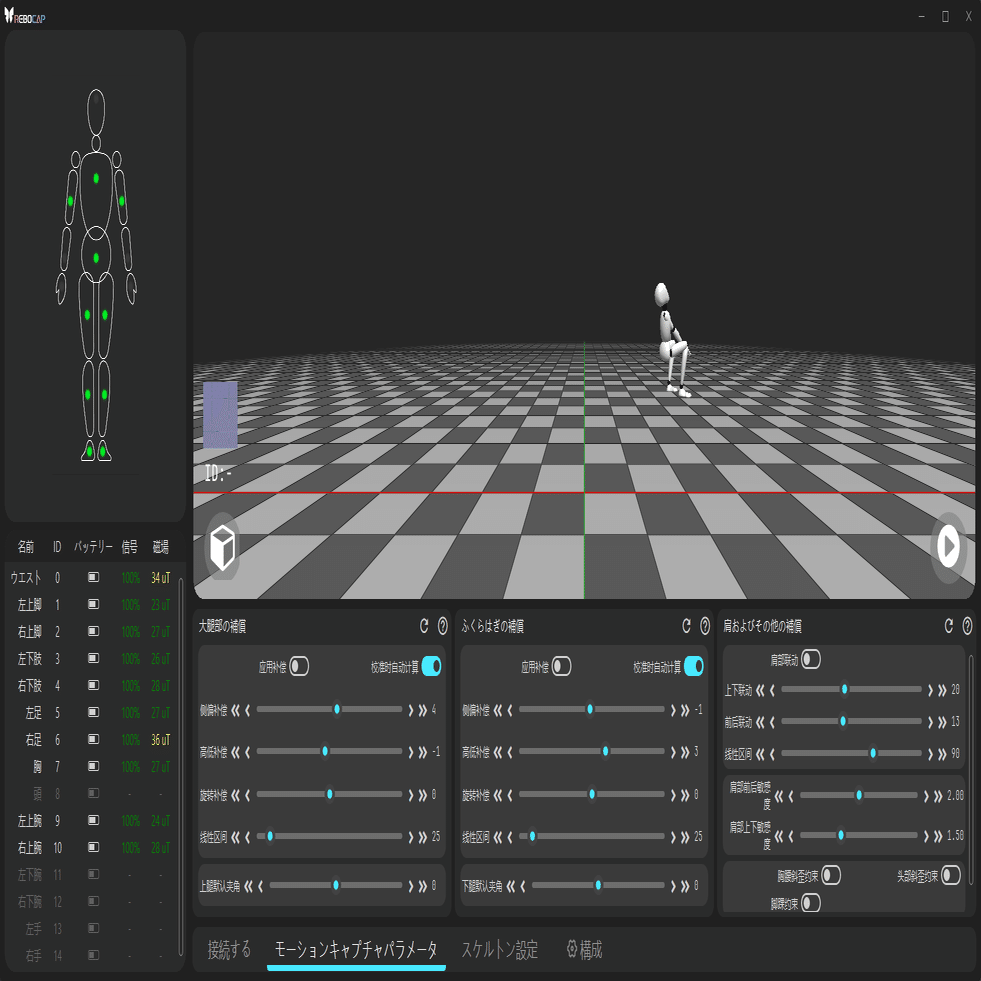Enable the 头部斜歪约束 switch

[950, 875]
